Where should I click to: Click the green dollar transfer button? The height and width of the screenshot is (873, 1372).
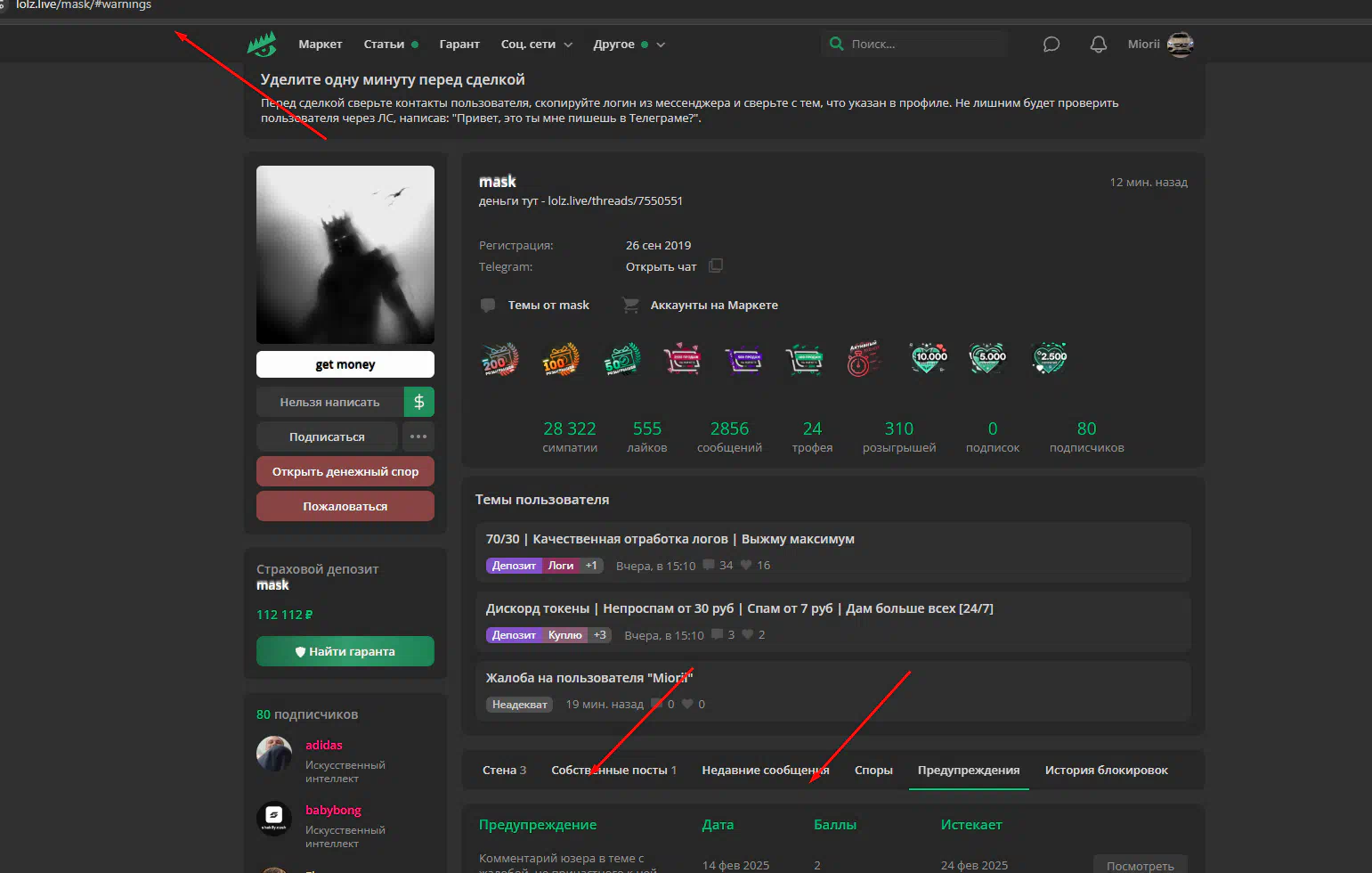click(419, 402)
